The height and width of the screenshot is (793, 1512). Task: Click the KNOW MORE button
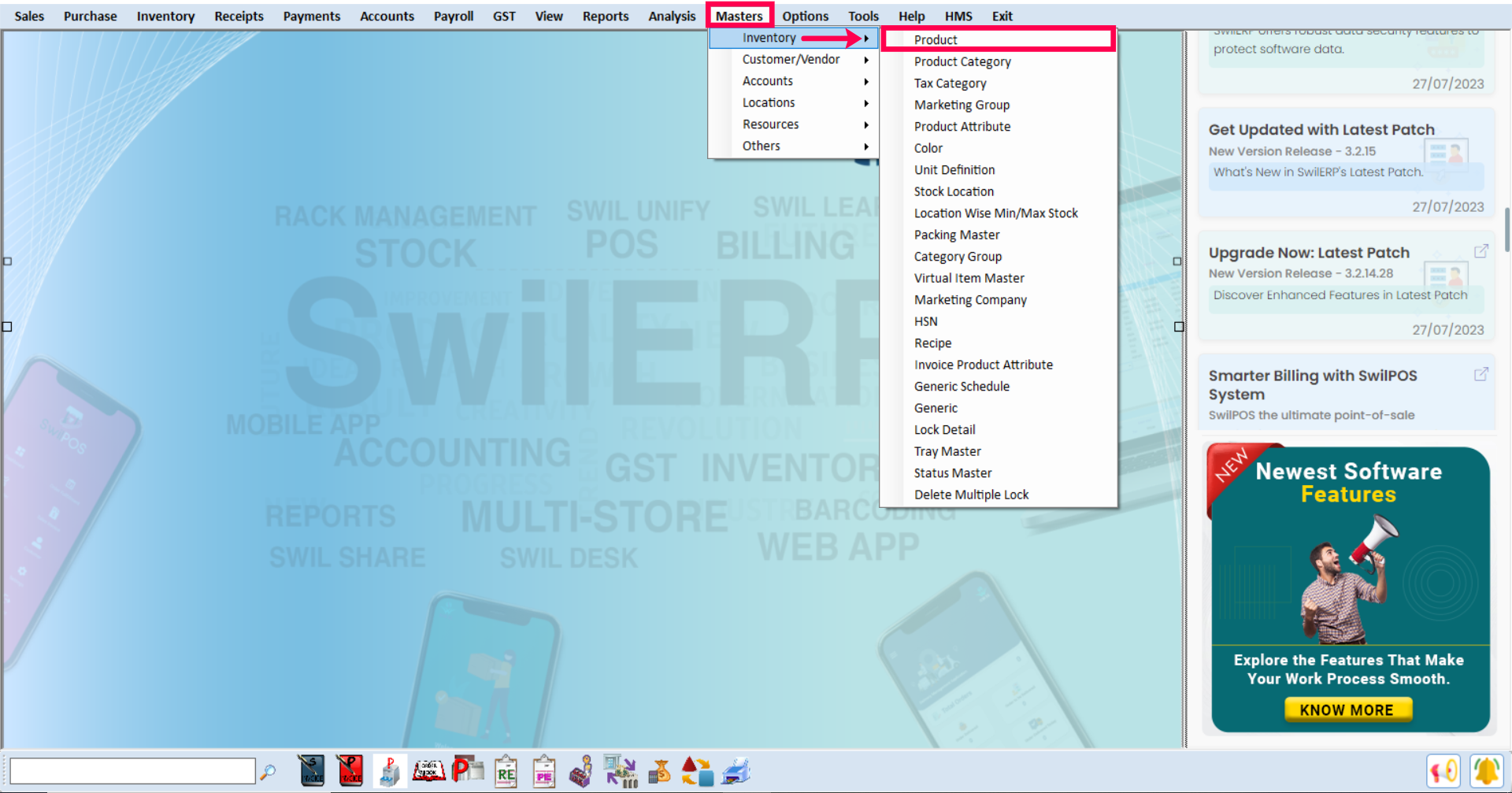1347,710
